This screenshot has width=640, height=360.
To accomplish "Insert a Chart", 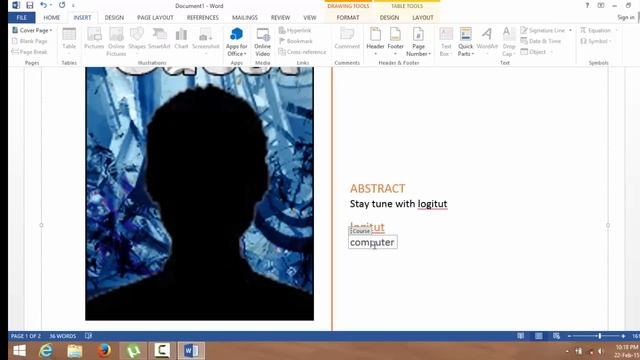I will tap(181, 39).
